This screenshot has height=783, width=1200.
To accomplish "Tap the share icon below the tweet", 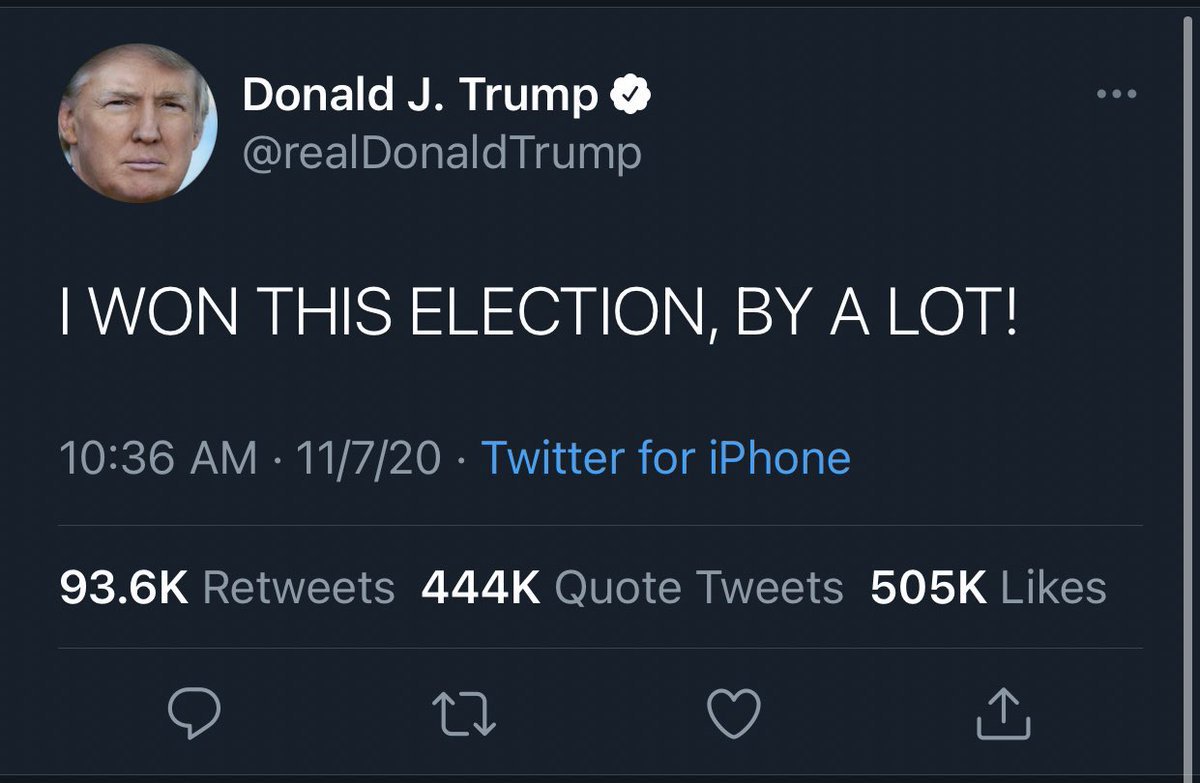I will point(1002,712).
